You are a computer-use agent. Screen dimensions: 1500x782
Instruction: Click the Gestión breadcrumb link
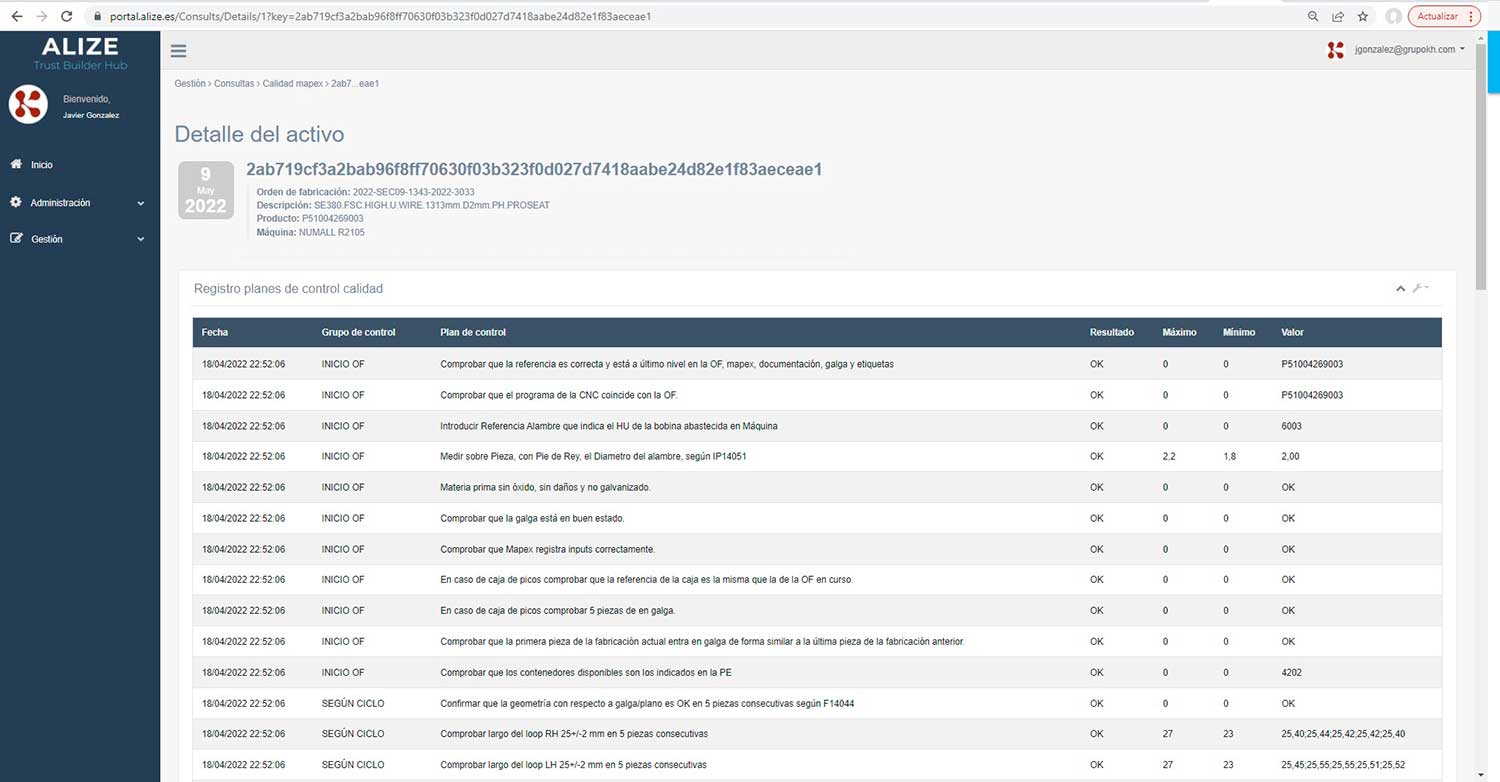[189, 84]
